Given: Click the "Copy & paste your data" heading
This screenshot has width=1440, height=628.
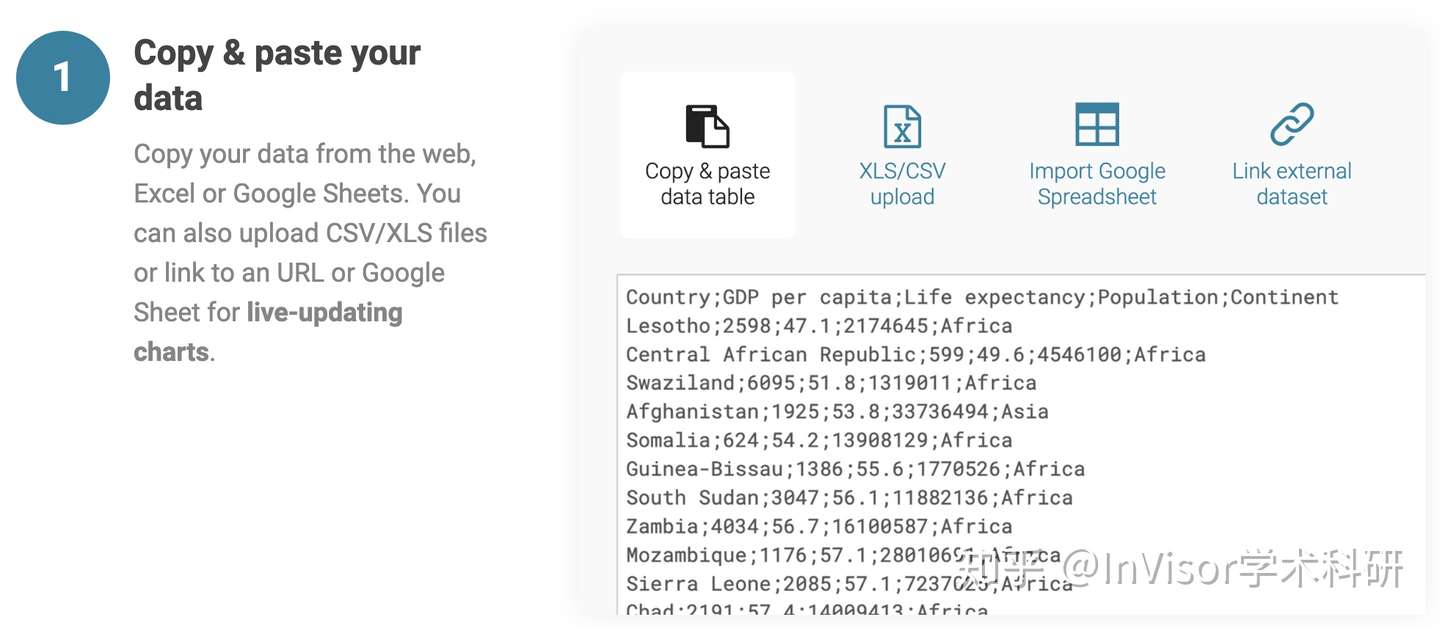Looking at the screenshot, I should point(277,75).
